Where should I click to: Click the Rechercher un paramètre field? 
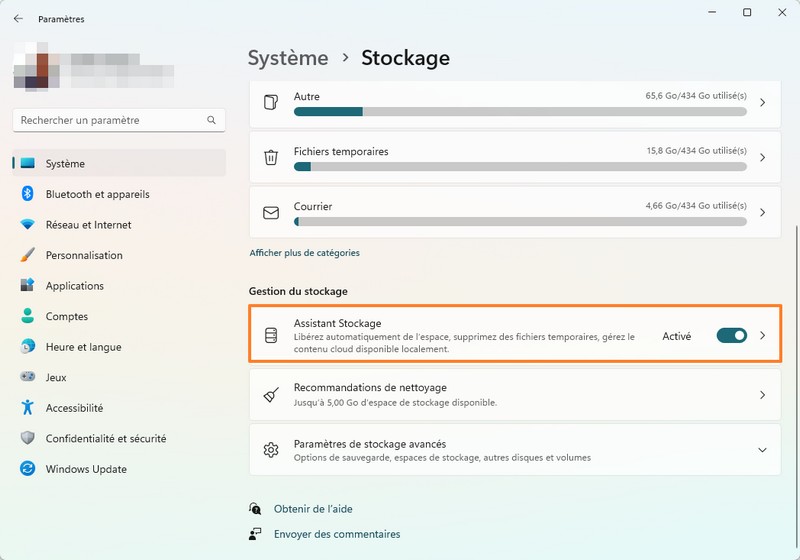click(x=110, y=120)
